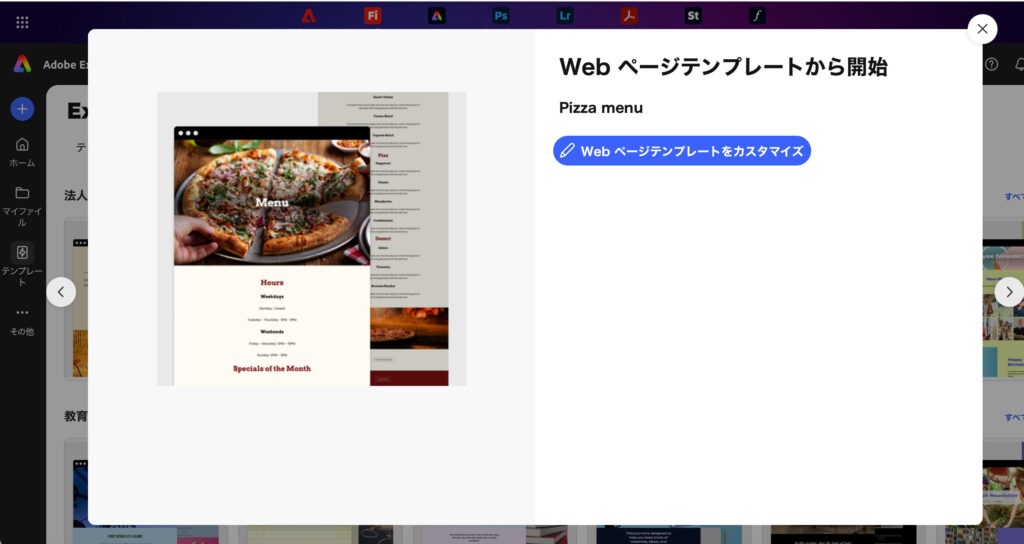The width and height of the screenshot is (1024, 544).
Task: Click the Pizza menu template preview image
Action: 311,239
